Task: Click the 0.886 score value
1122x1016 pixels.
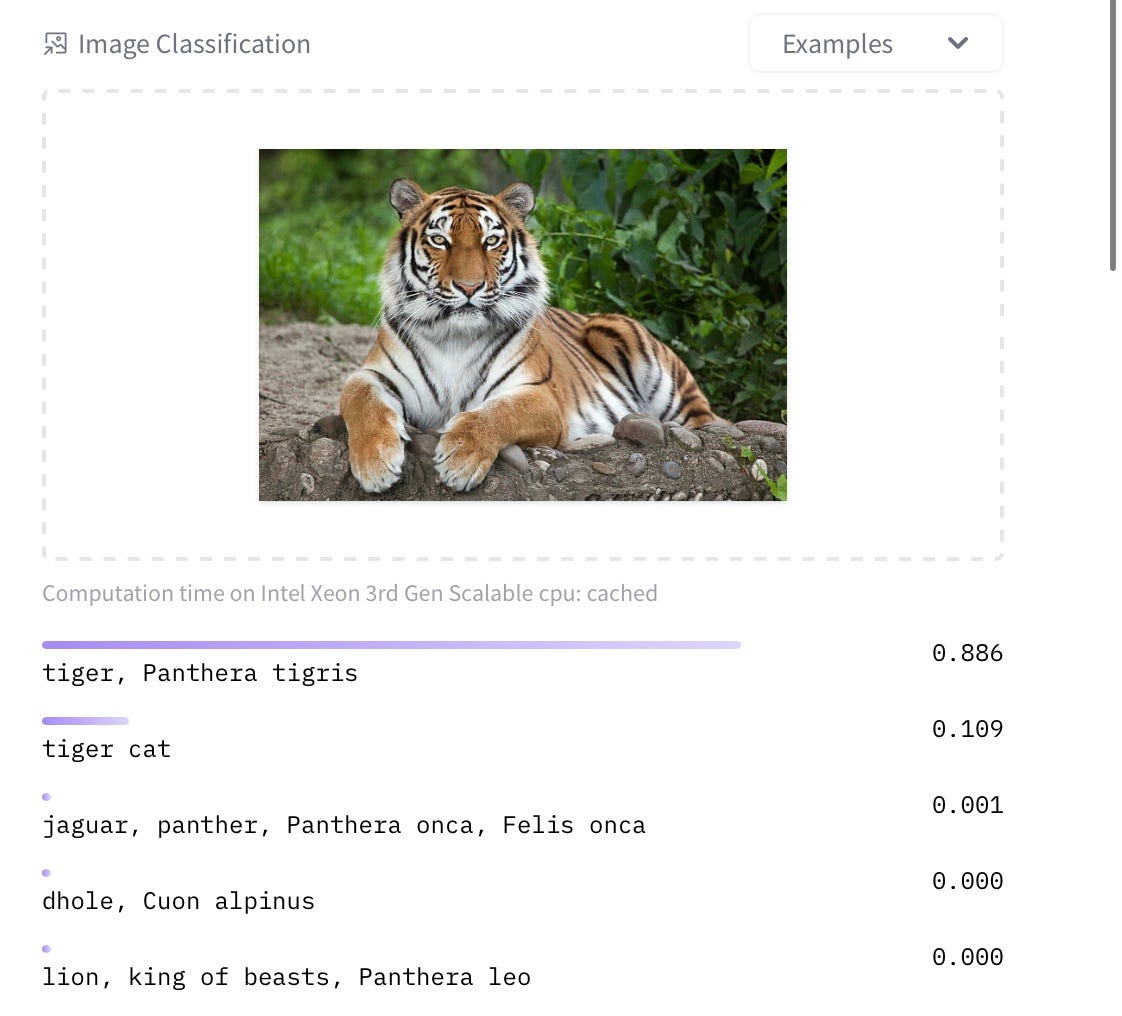Action: click(967, 653)
